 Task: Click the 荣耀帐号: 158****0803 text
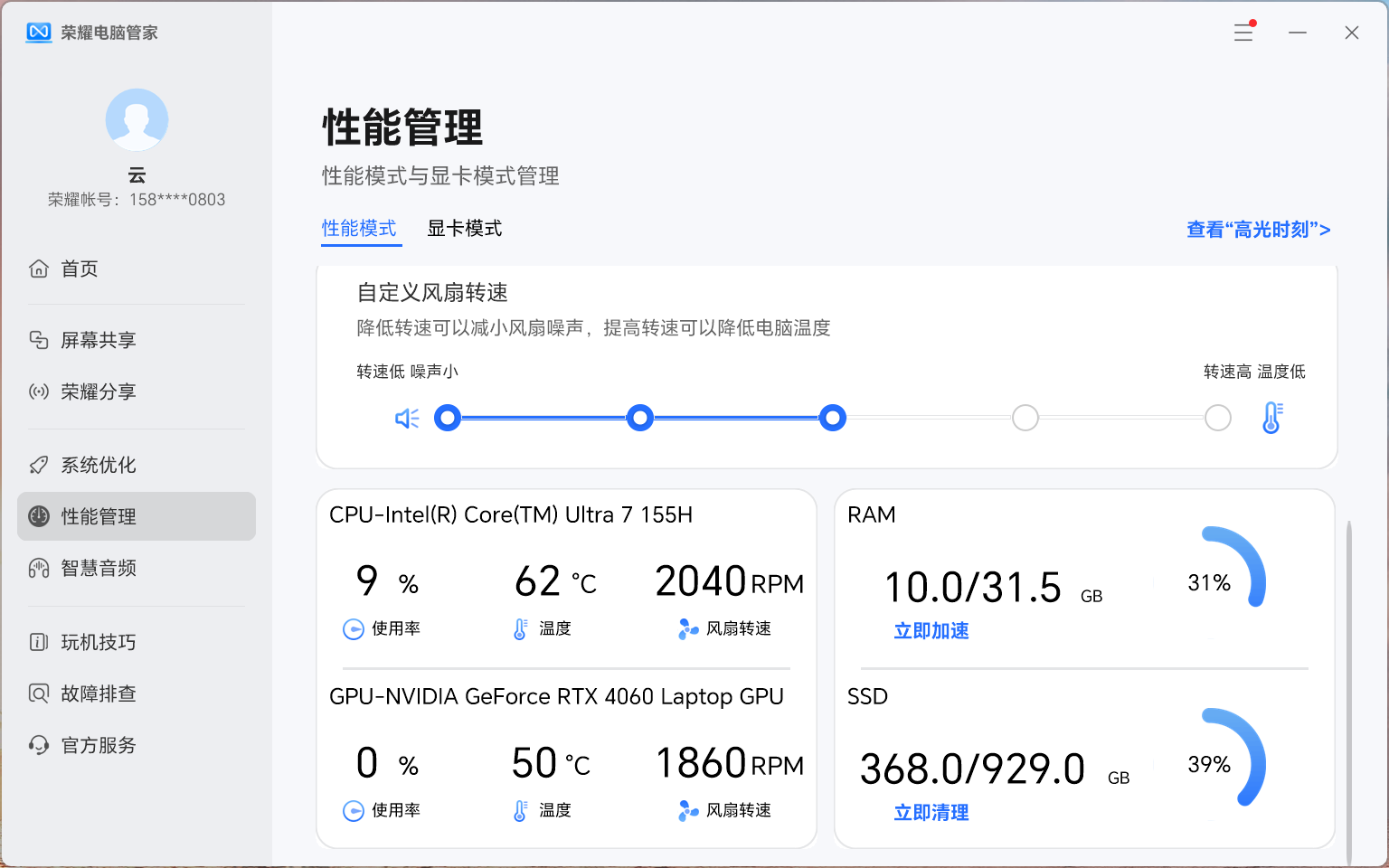tap(137, 200)
